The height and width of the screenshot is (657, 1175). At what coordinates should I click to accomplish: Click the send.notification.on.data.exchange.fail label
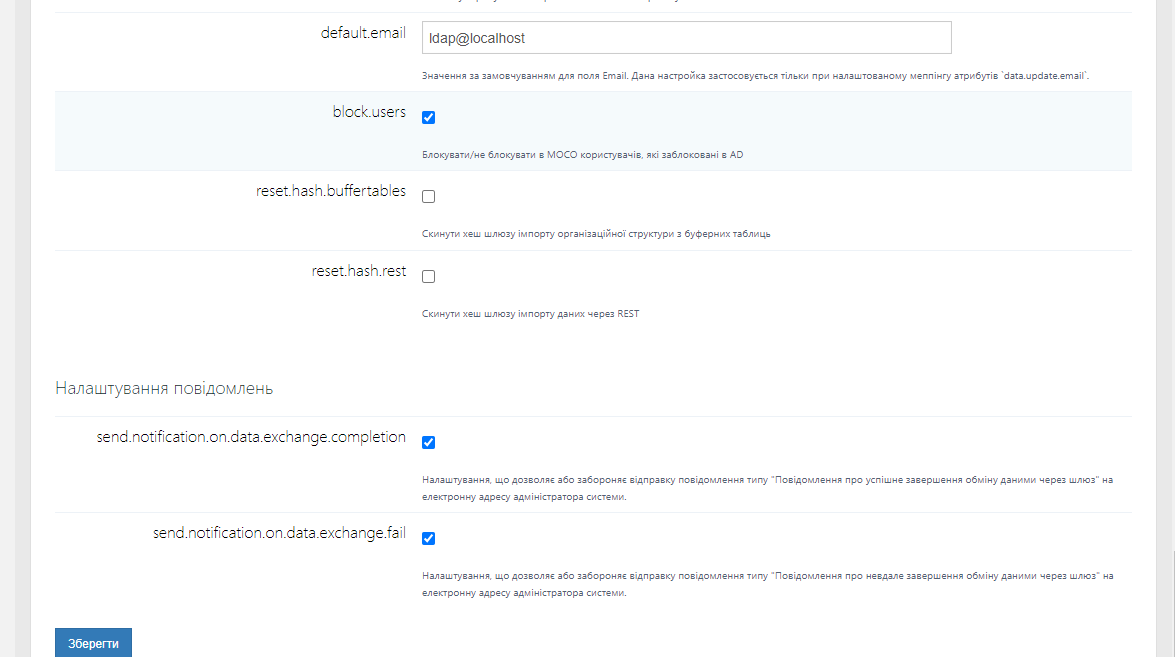(x=280, y=533)
